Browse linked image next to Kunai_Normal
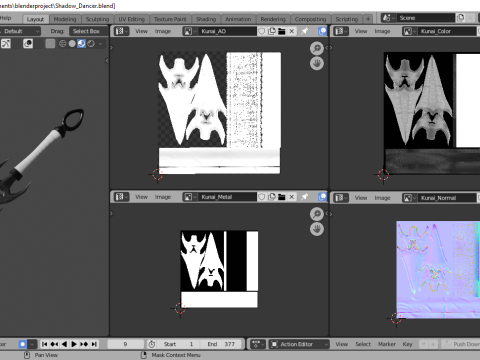The image size is (480, 360). click(410, 198)
